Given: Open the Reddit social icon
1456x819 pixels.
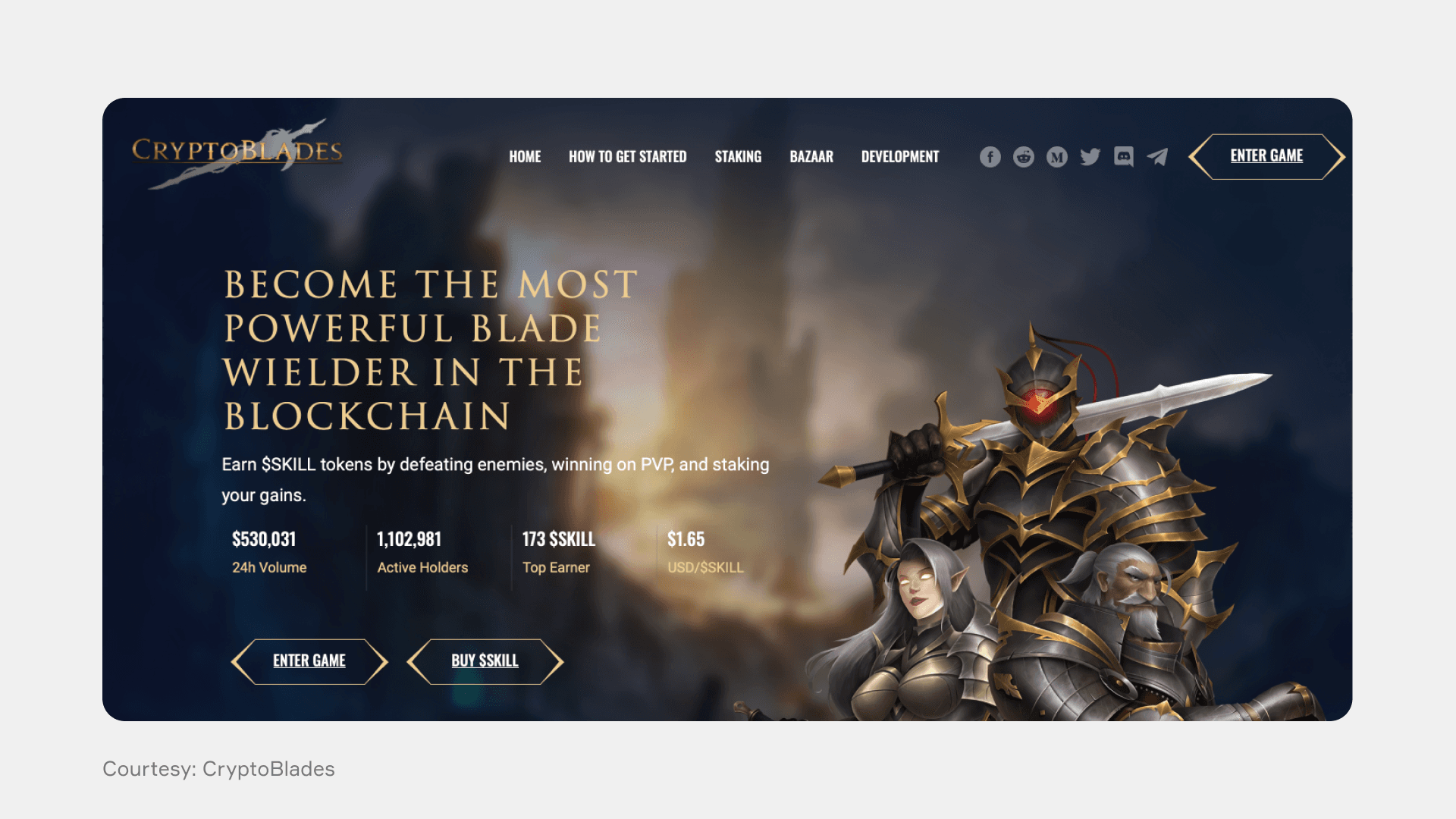Looking at the screenshot, I should [x=1023, y=157].
